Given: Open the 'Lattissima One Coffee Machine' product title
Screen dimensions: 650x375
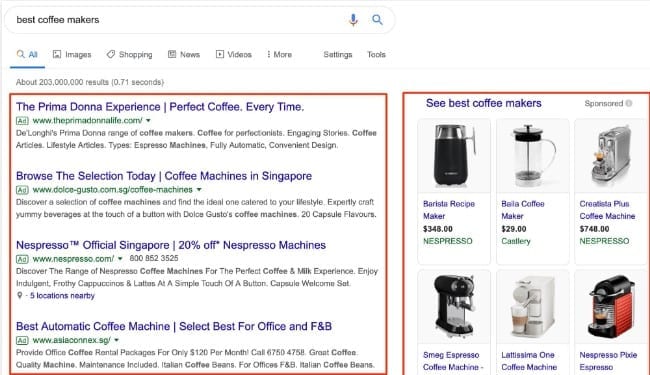Looking at the screenshot, I should pos(529,361).
